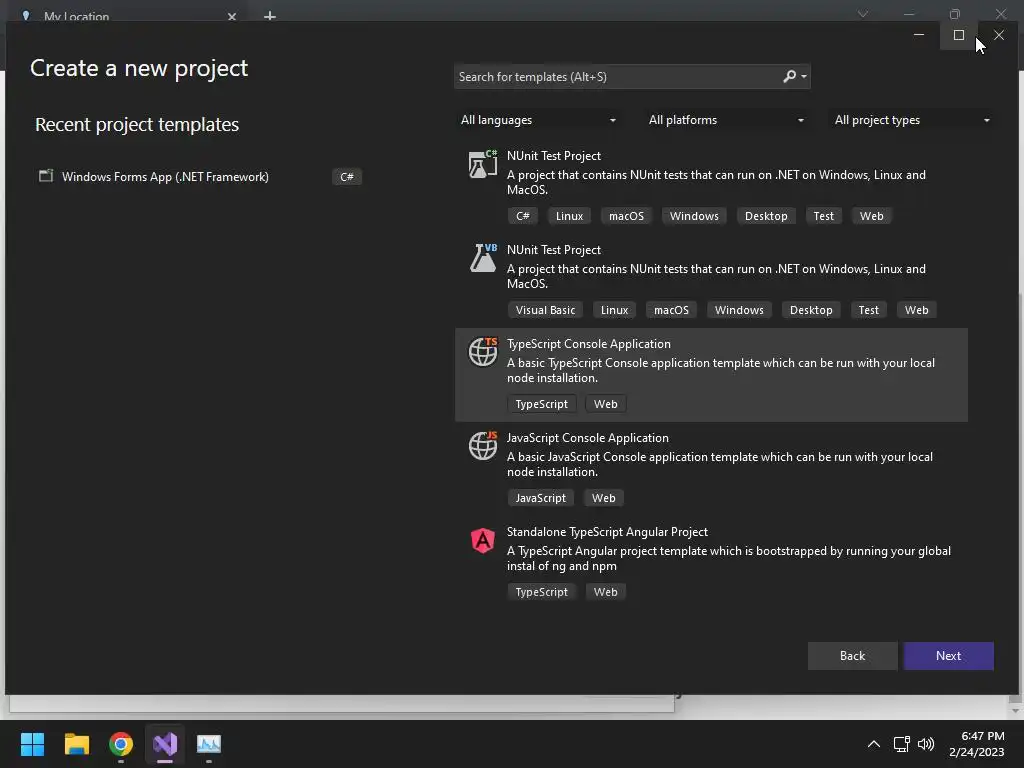Open the search options dropdown arrow

click(804, 77)
